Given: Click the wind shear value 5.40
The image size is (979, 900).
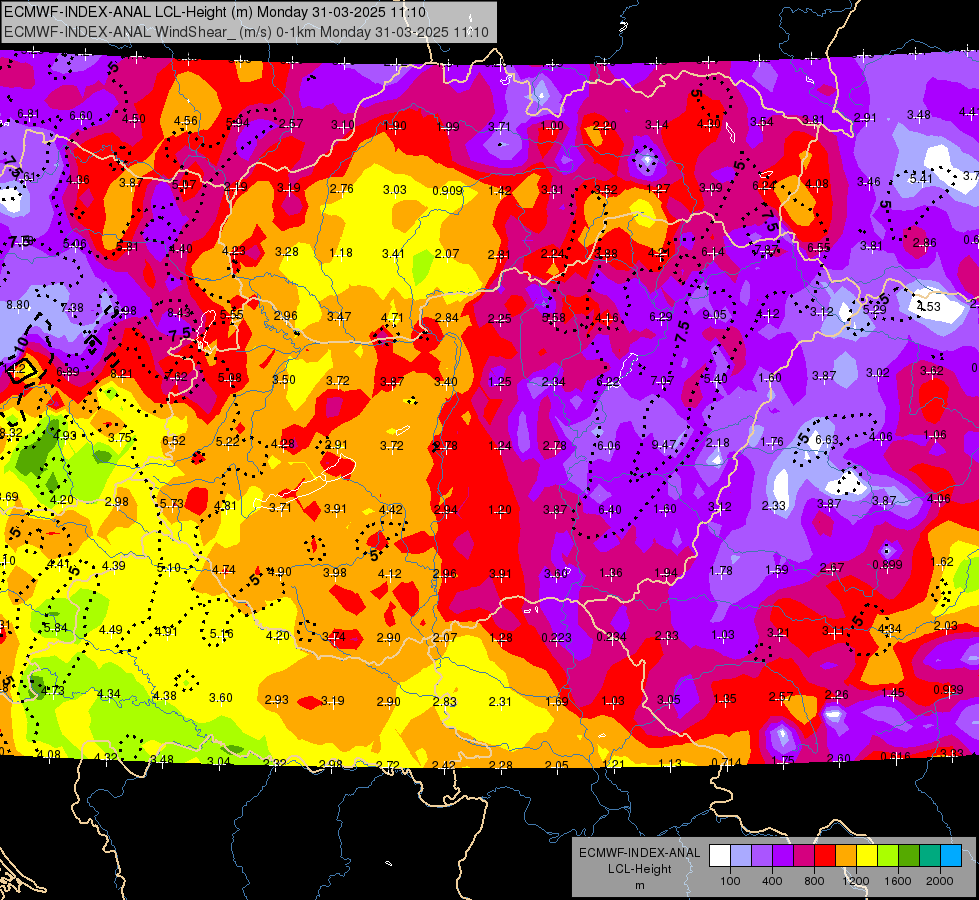Looking at the screenshot, I should [x=716, y=378].
